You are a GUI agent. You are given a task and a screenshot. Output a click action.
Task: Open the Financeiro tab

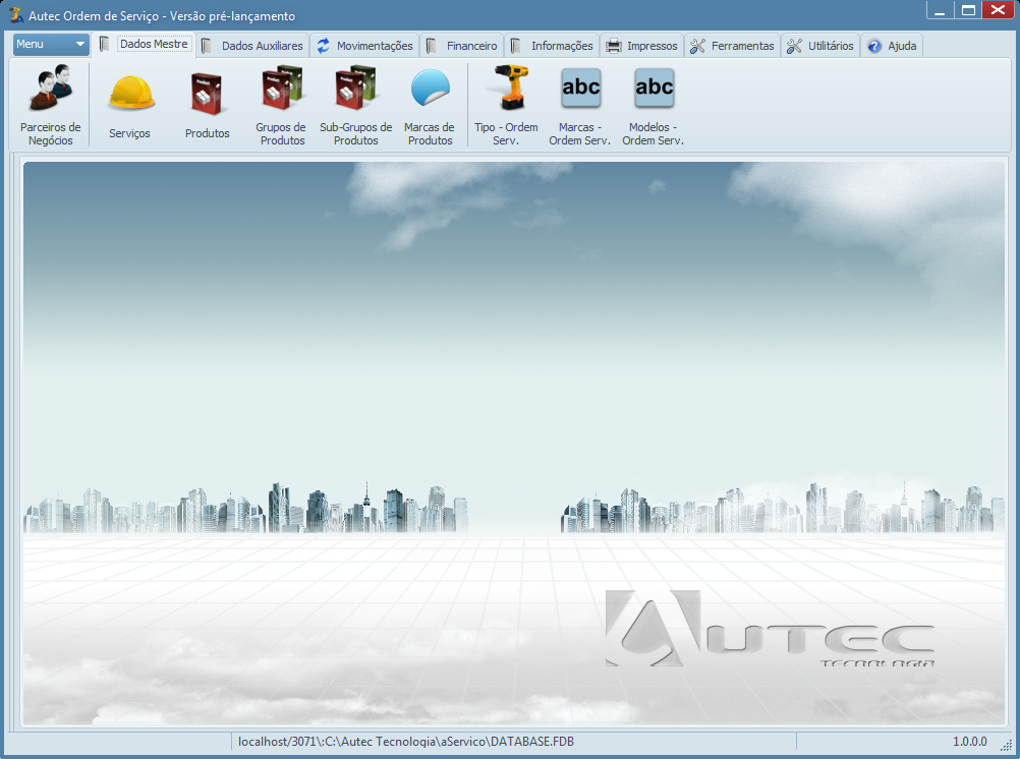(x=462, y=46)
